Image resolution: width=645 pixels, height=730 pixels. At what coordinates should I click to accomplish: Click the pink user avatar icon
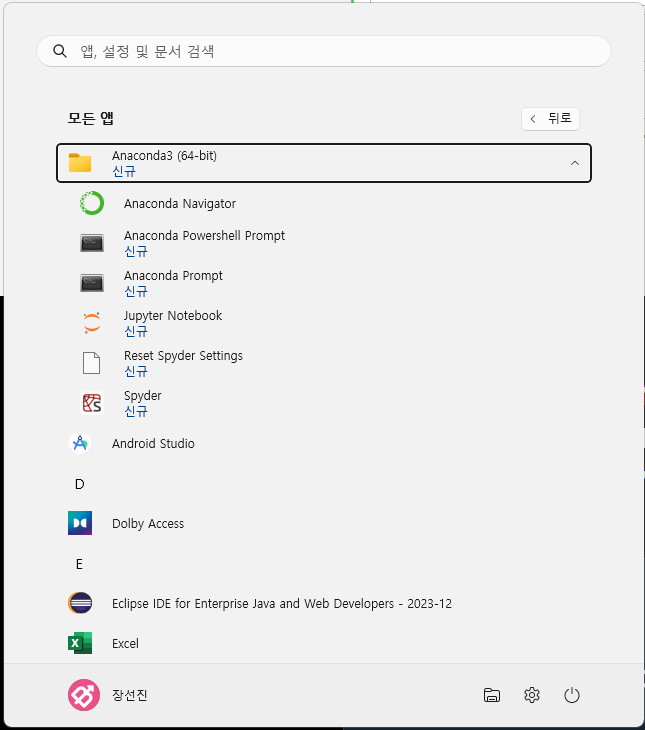tap(84, 695)
